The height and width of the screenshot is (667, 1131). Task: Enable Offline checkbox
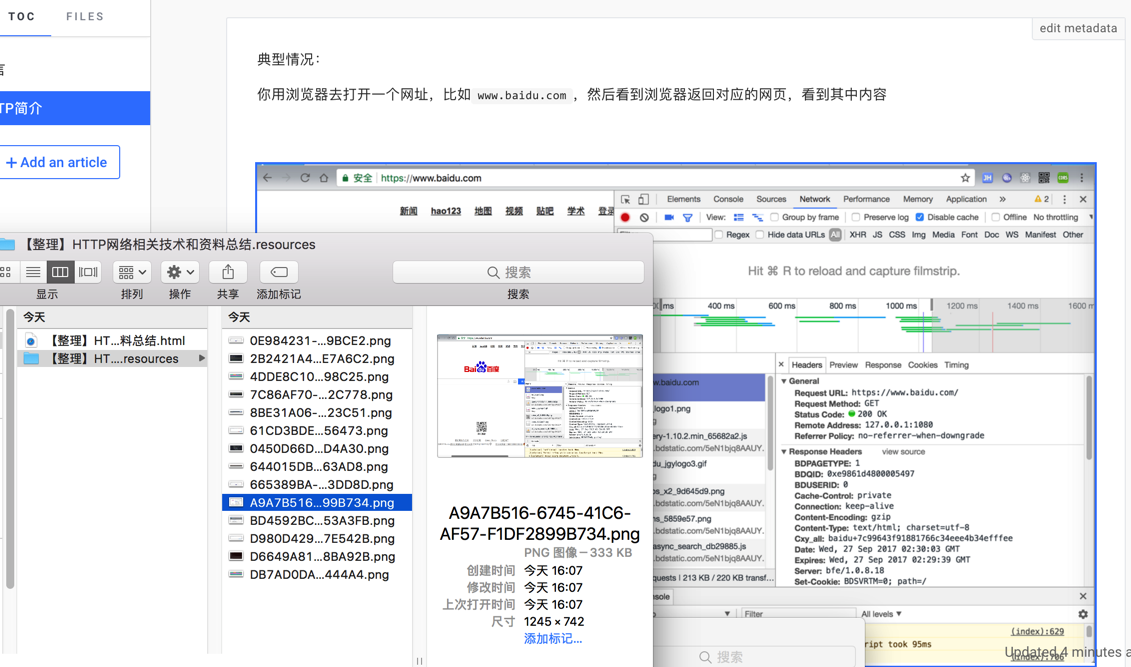click(x=995, y=217)
